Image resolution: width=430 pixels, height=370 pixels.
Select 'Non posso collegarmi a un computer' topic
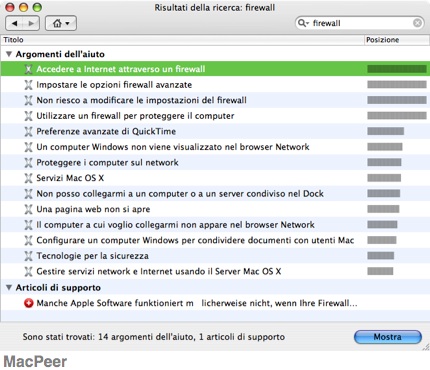coord(180,194)
